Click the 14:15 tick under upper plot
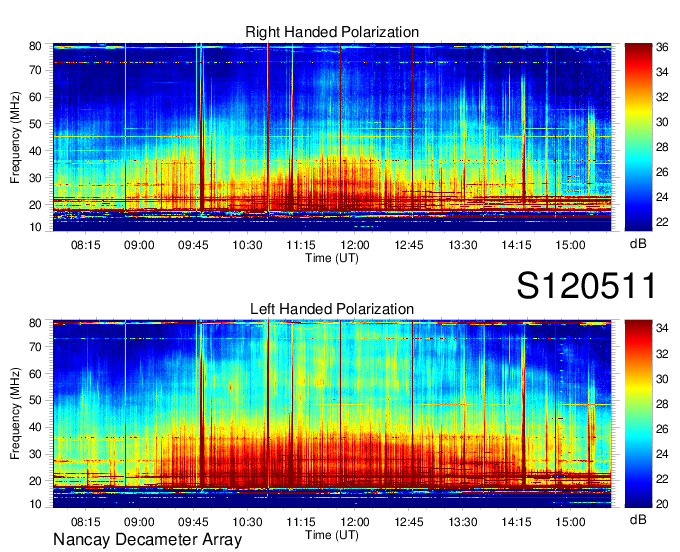Screen dimensions: 680x552 [x=517, y=245]
